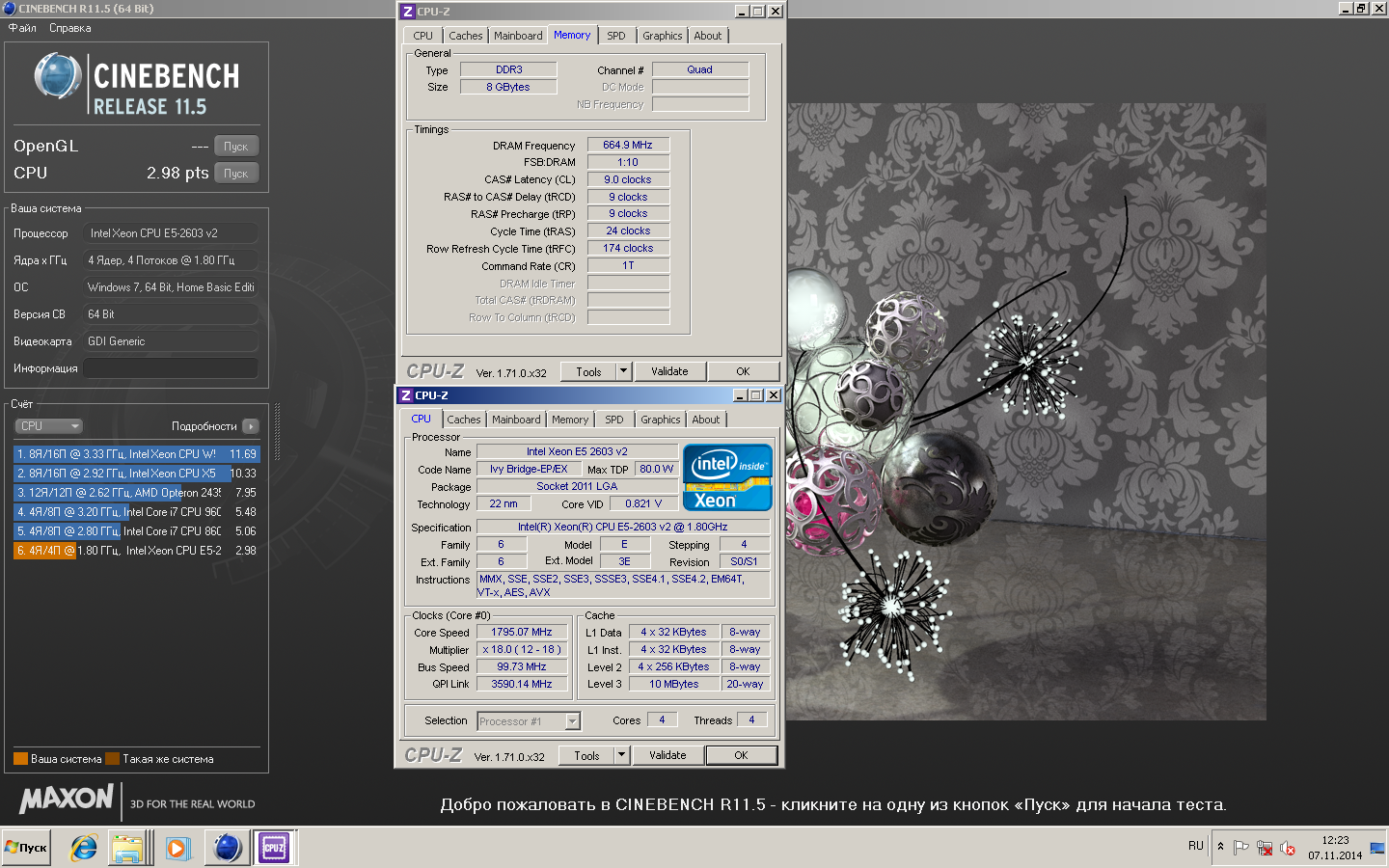The height and width of the screenshot is (868, 1389).
Task: Click the RU language indicator
Action: (1196, 846)
